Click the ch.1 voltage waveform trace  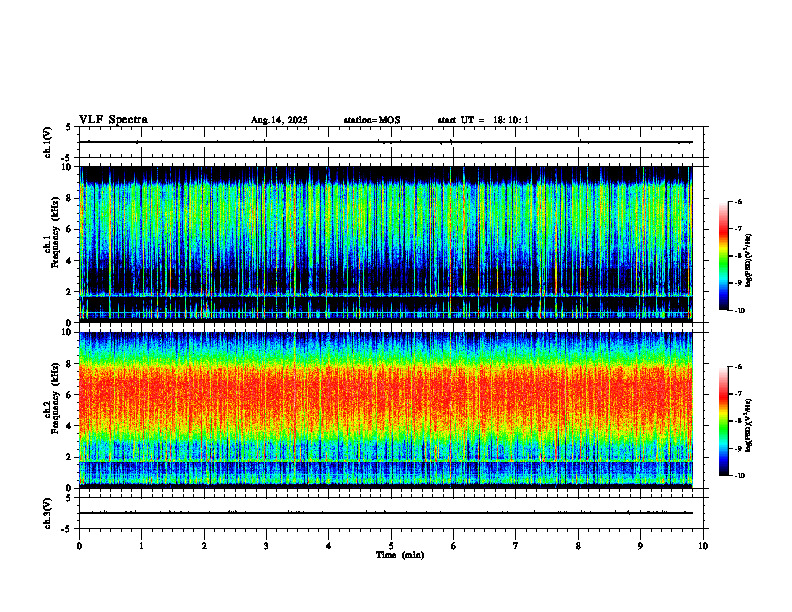[385, 142]
